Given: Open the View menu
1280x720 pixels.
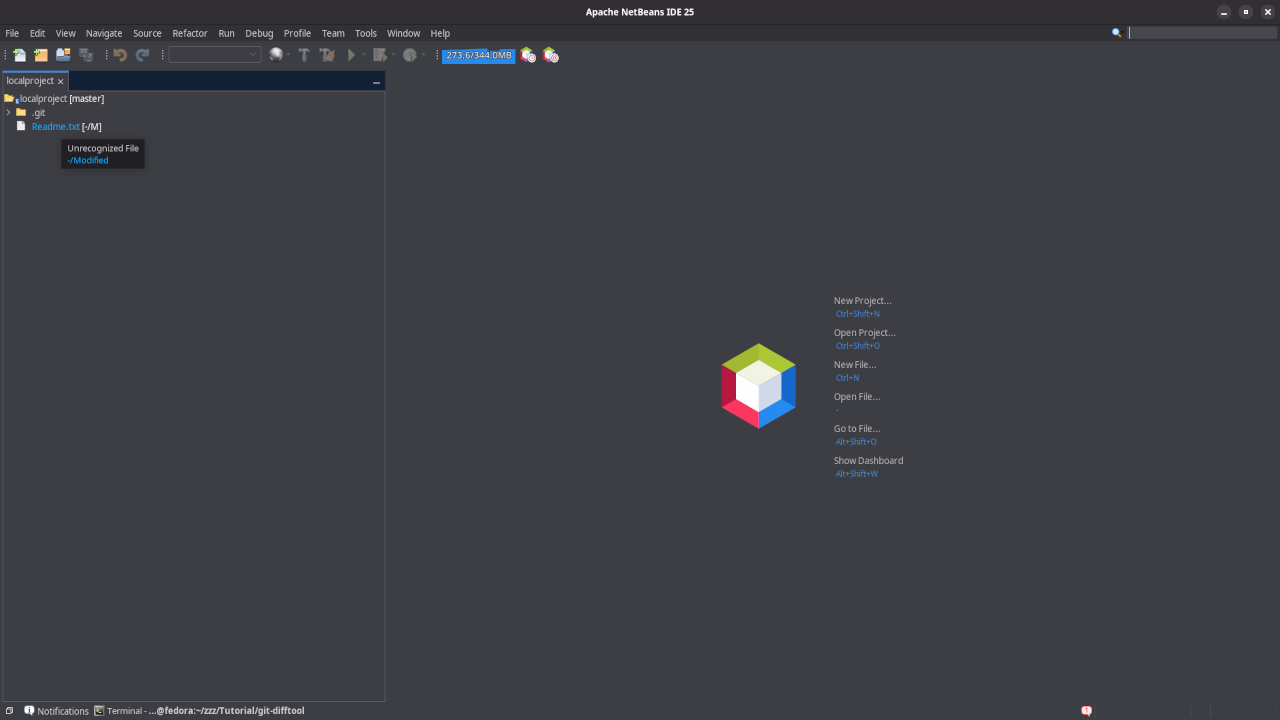Looking at the screenshot, I should pyautogui.click(x=65, y=33).
